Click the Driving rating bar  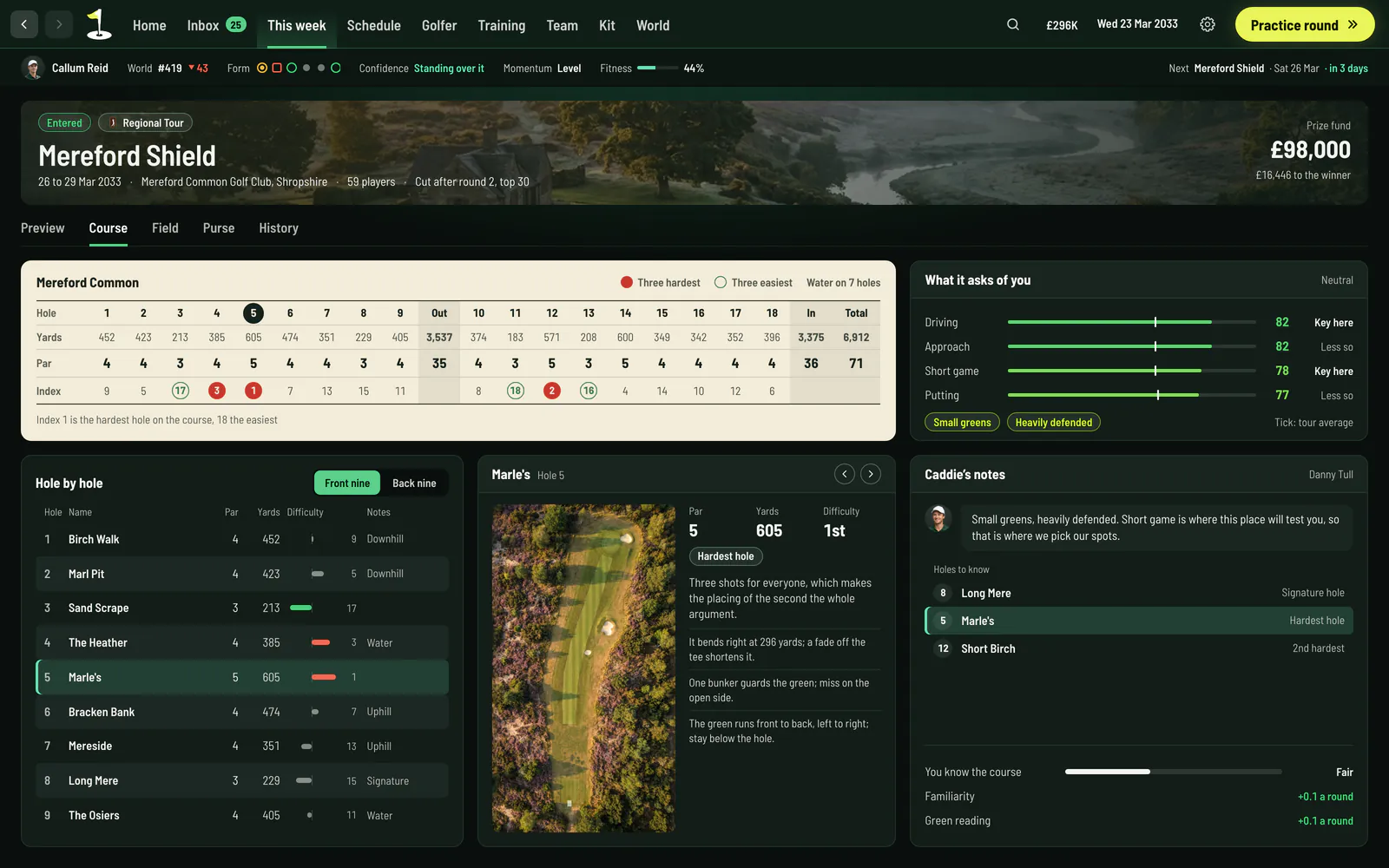pos(1131,322)
